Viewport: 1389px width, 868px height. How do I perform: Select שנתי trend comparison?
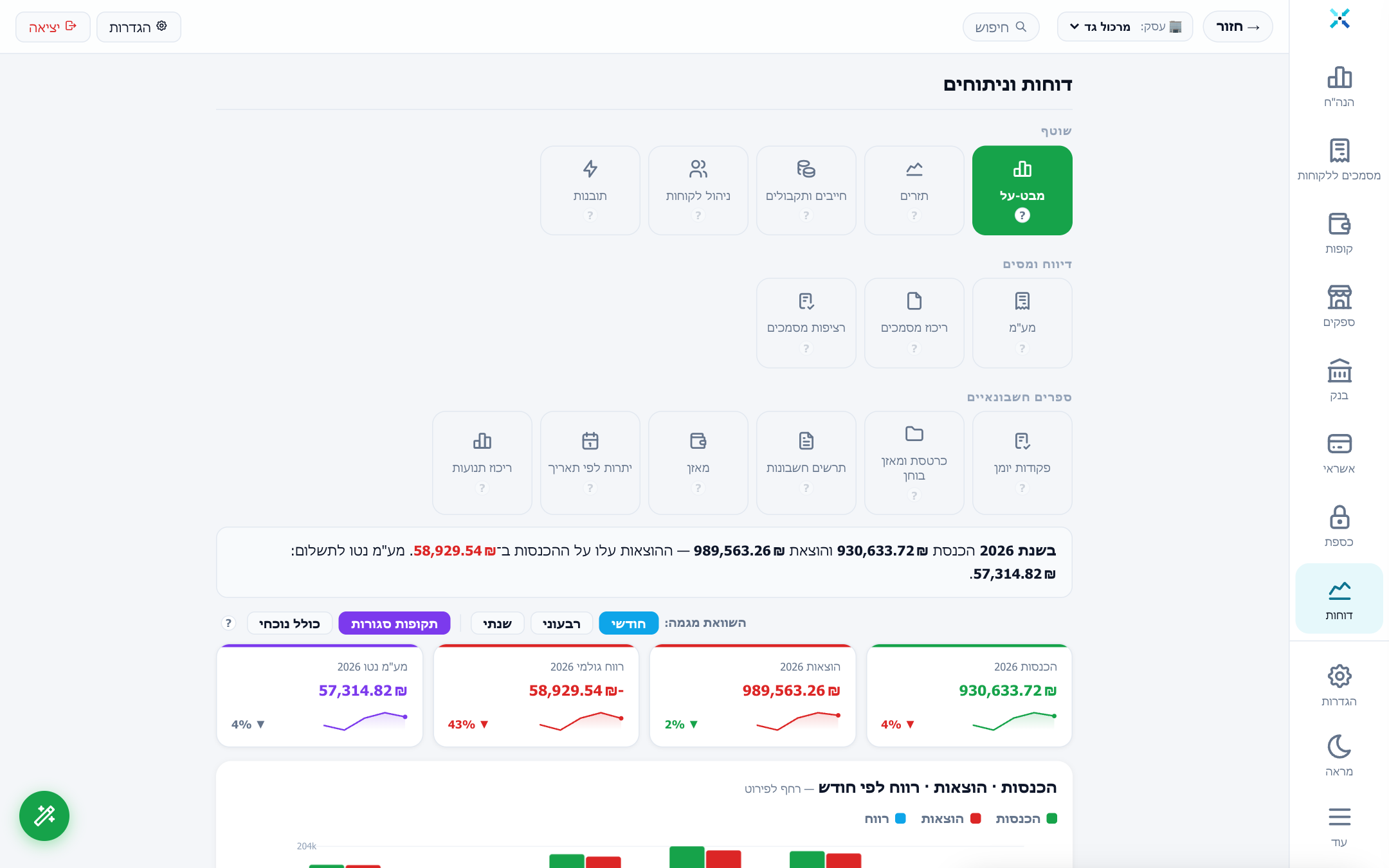pyautogui.click(x=497, y=623)
